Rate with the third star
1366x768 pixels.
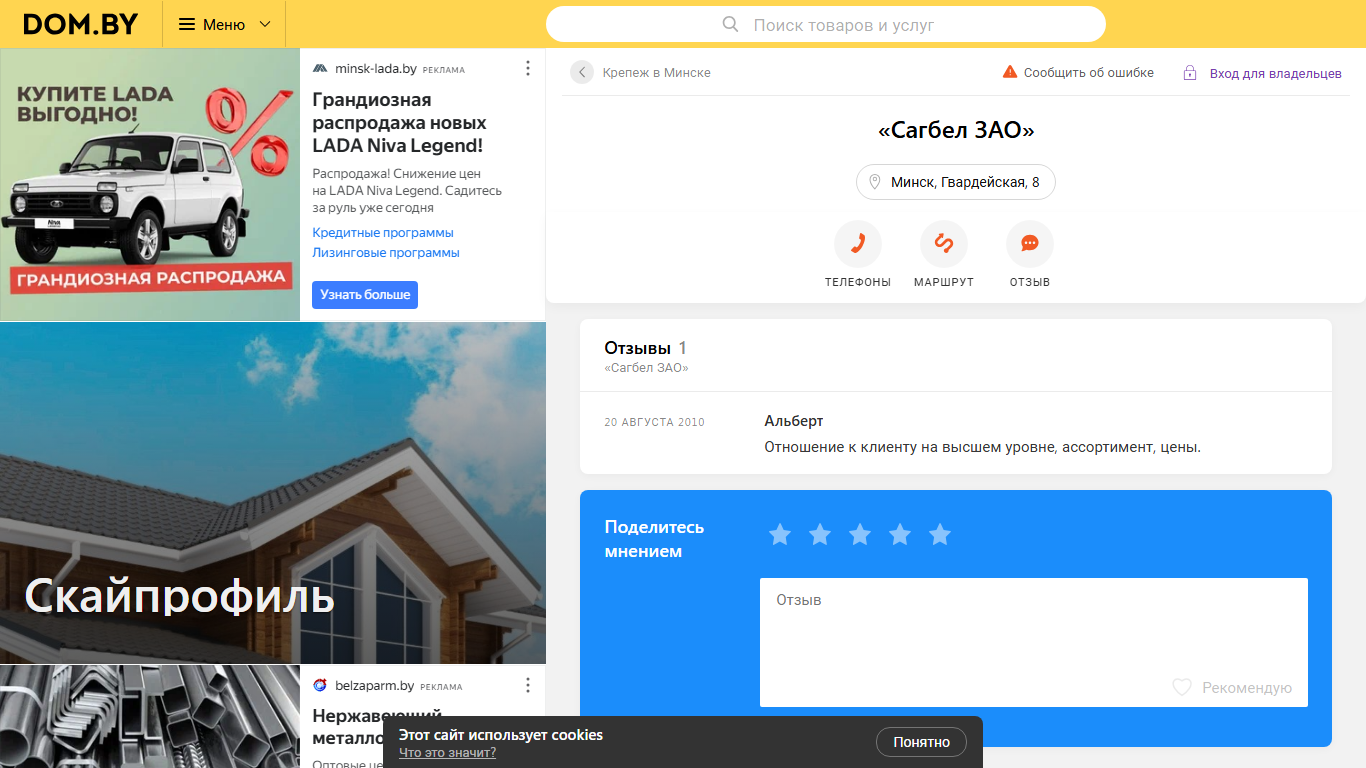click(x=860, y=535)
